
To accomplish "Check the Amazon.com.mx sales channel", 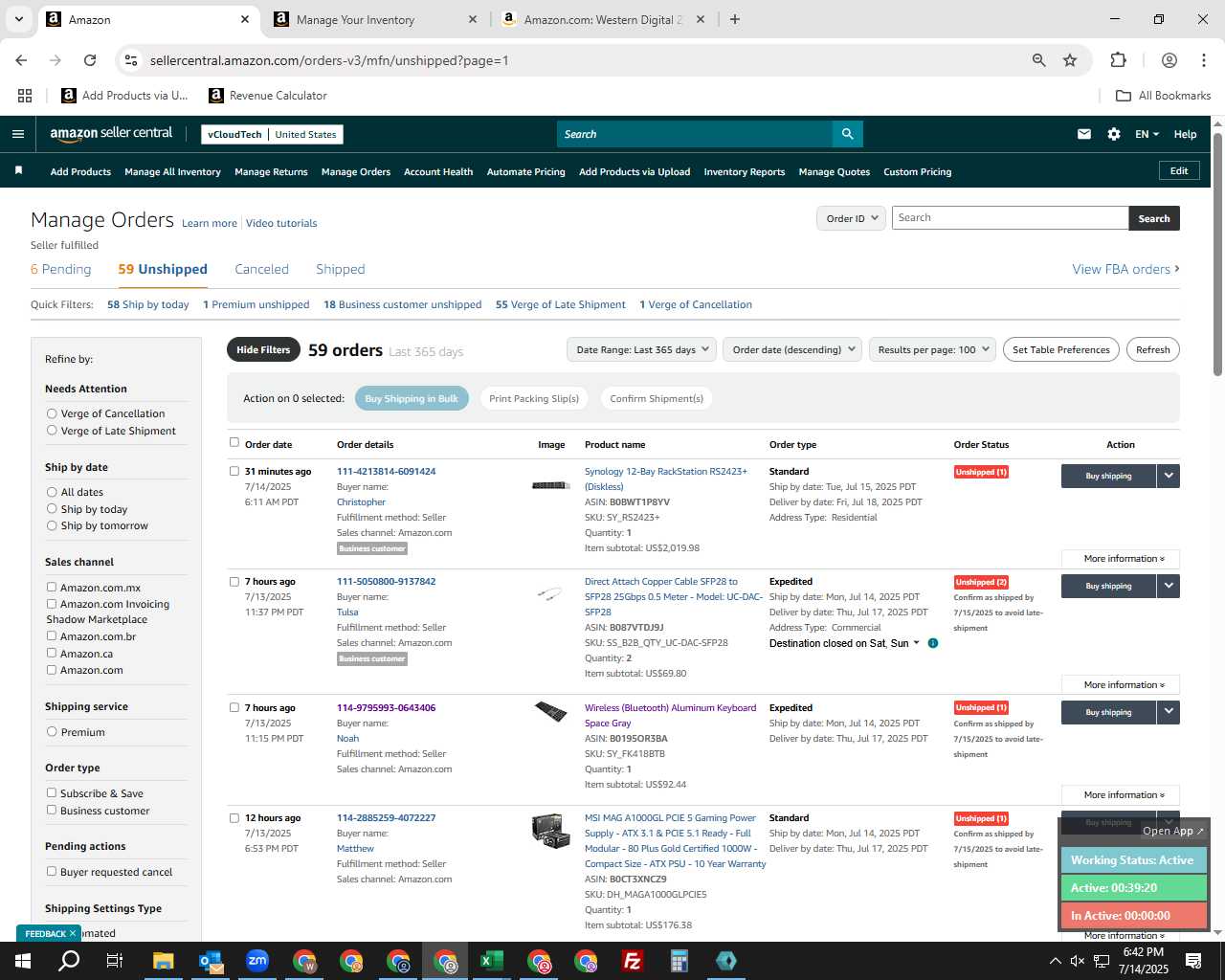I will pos(52,588).
